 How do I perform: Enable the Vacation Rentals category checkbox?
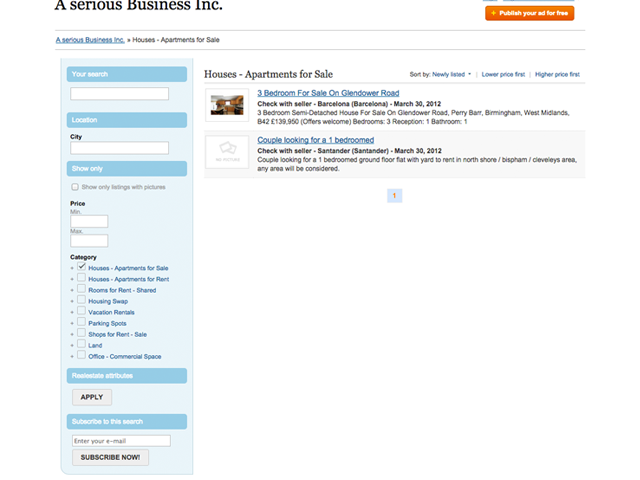(82, 312)
